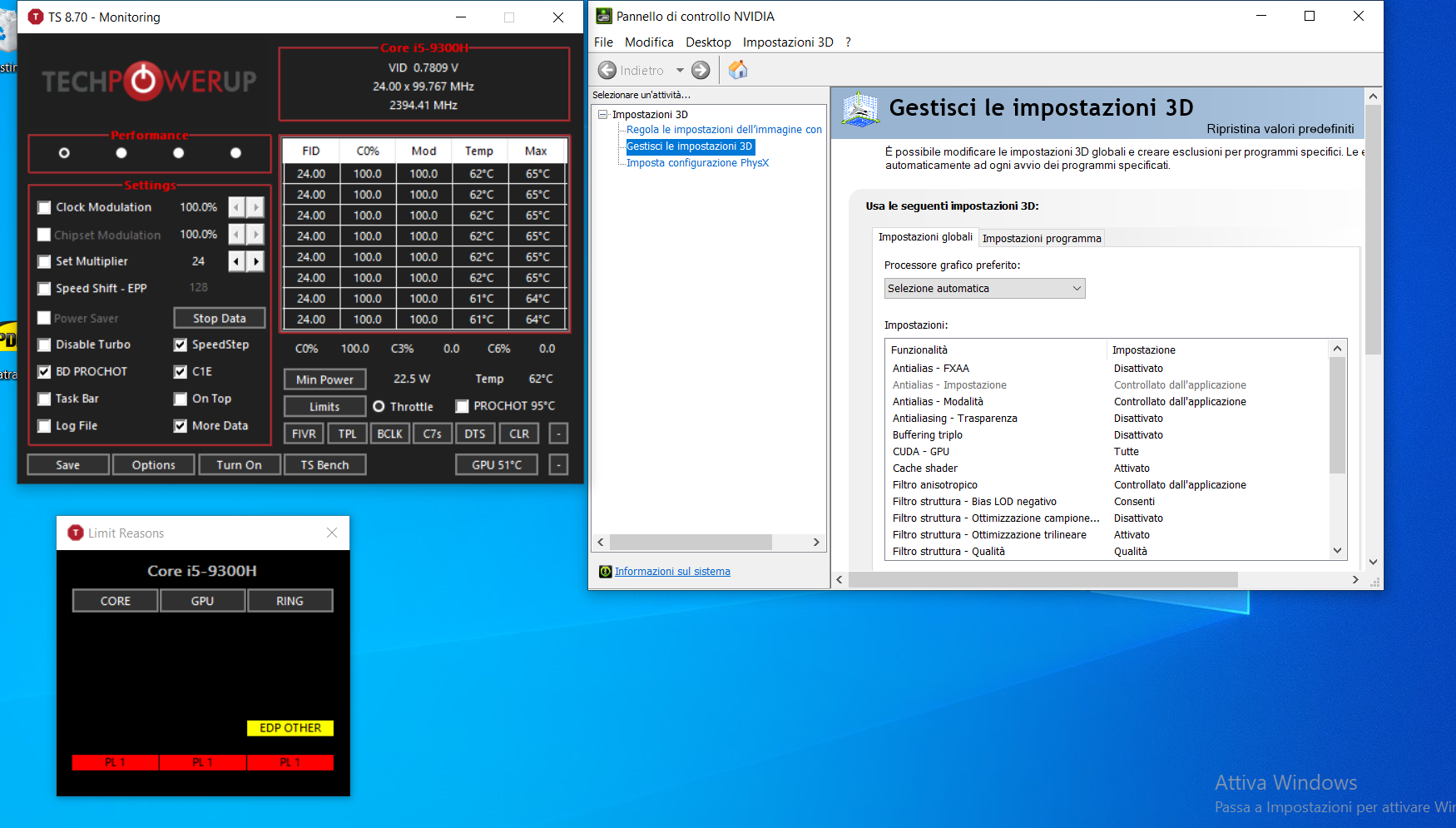The width and height of the screenshot is (1456, 828).
Task: Click Stop Data button
Action: [x=220, y=318]
